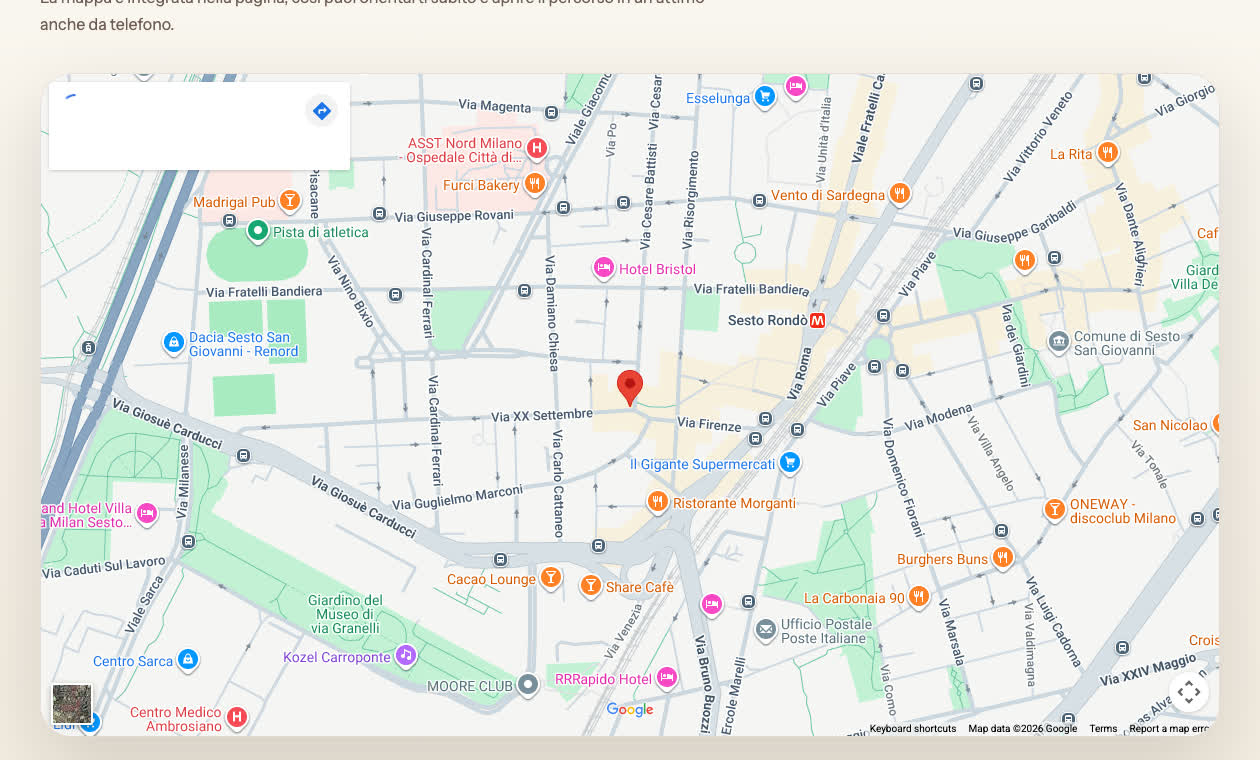
Task: Click San Nicolao label text
Action: point(1170,425)
